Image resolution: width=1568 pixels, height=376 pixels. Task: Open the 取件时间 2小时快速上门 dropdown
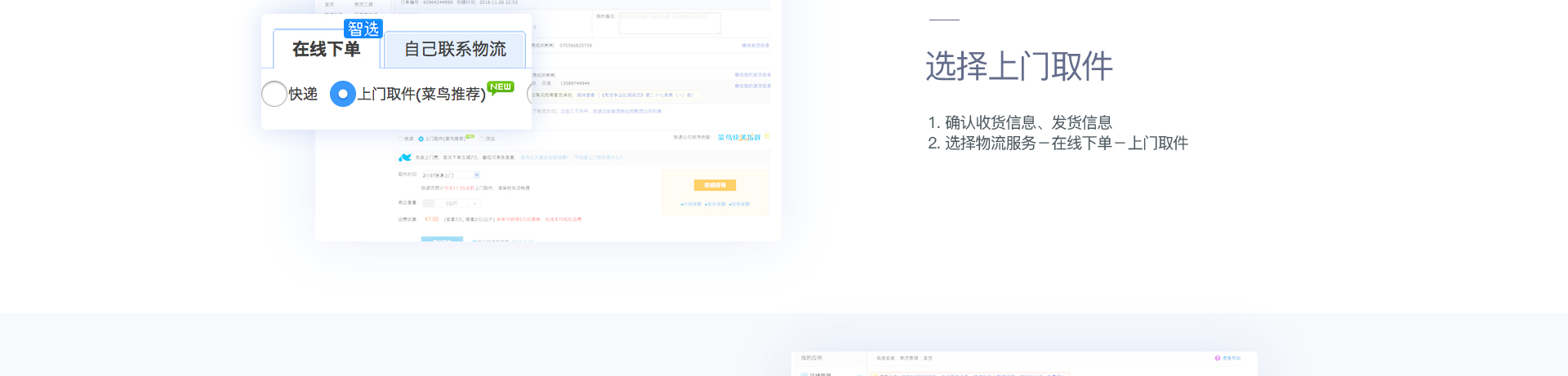point(451,175)
